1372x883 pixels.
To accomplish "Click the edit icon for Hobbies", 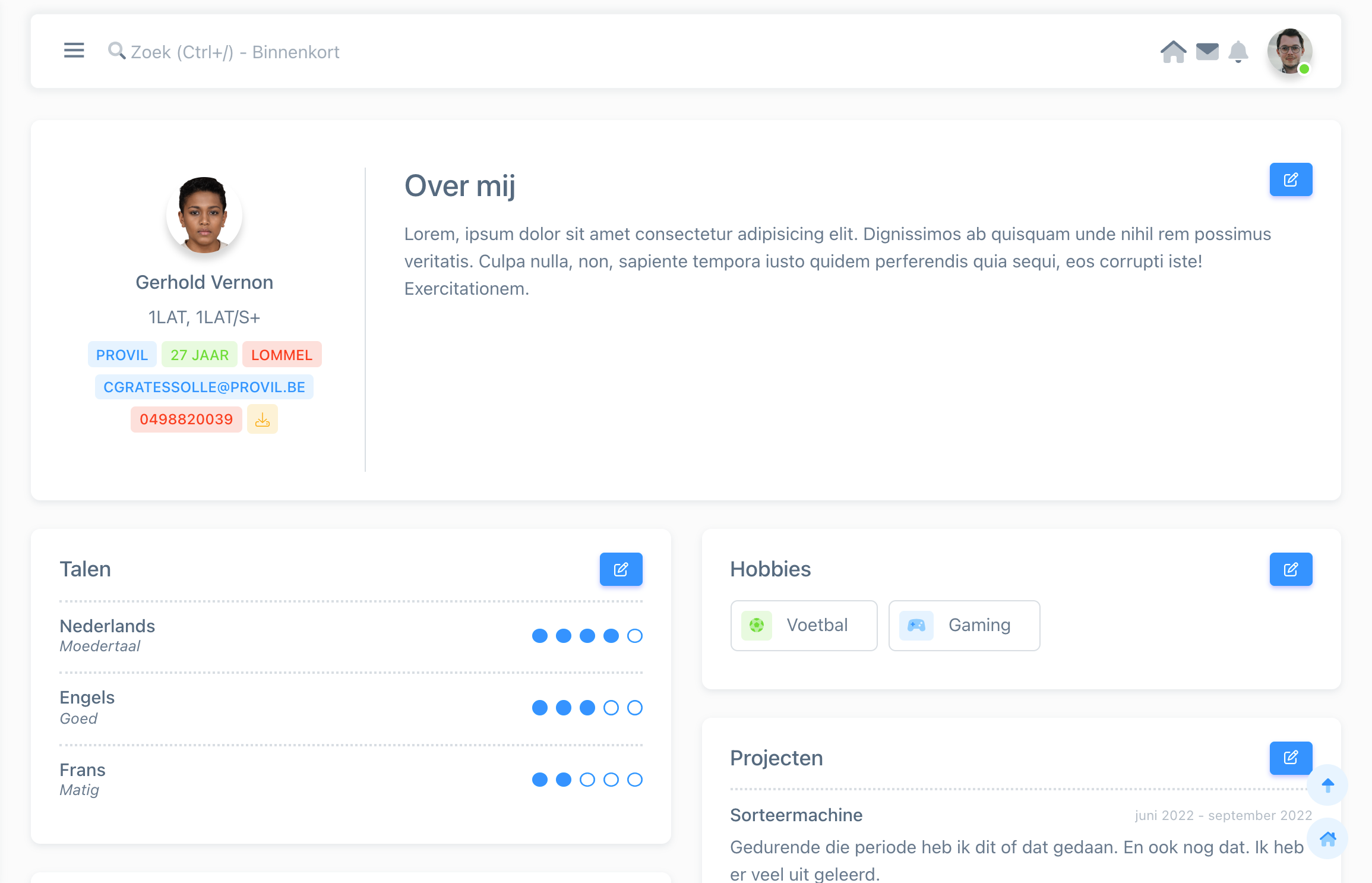I will pos(1291,569).
